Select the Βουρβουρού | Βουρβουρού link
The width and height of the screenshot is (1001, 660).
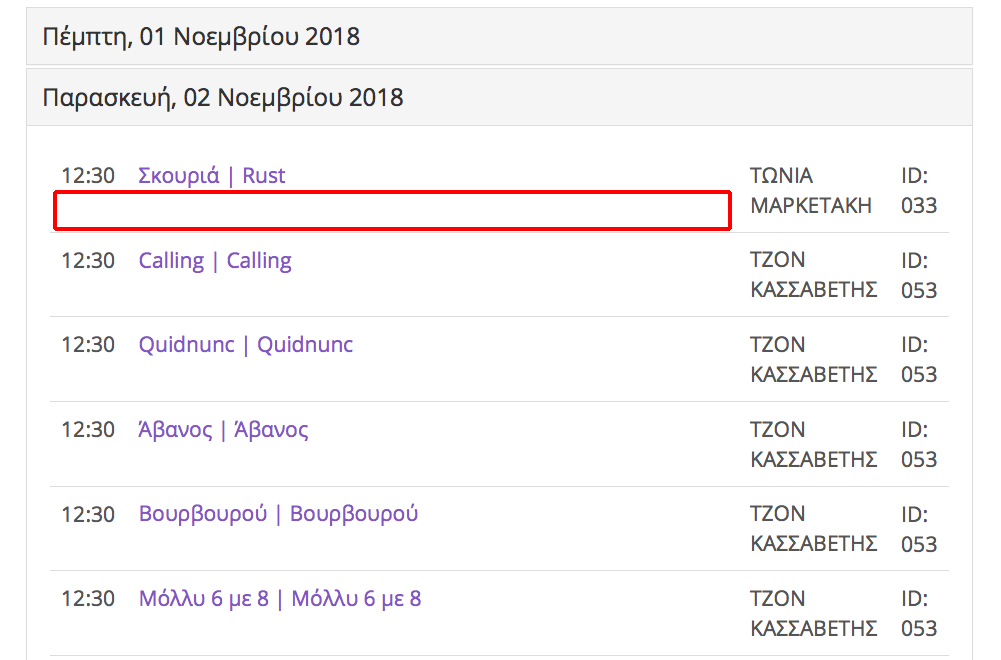point(278,514)
